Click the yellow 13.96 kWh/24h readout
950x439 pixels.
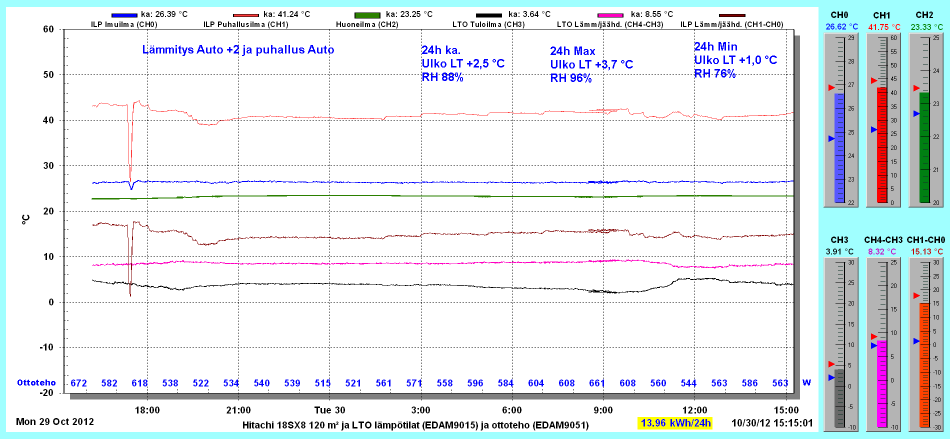677,423
